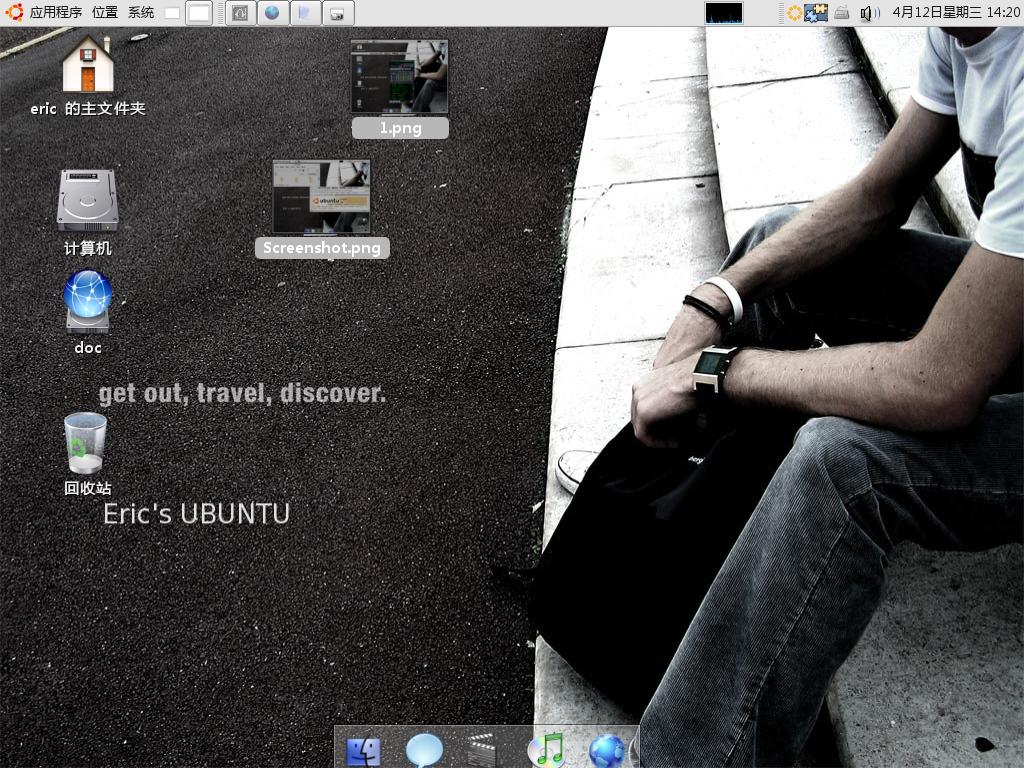1024x768 pixels.
Task: Open eric 的主文件夹 home folder icon
Action: (88, 64)
